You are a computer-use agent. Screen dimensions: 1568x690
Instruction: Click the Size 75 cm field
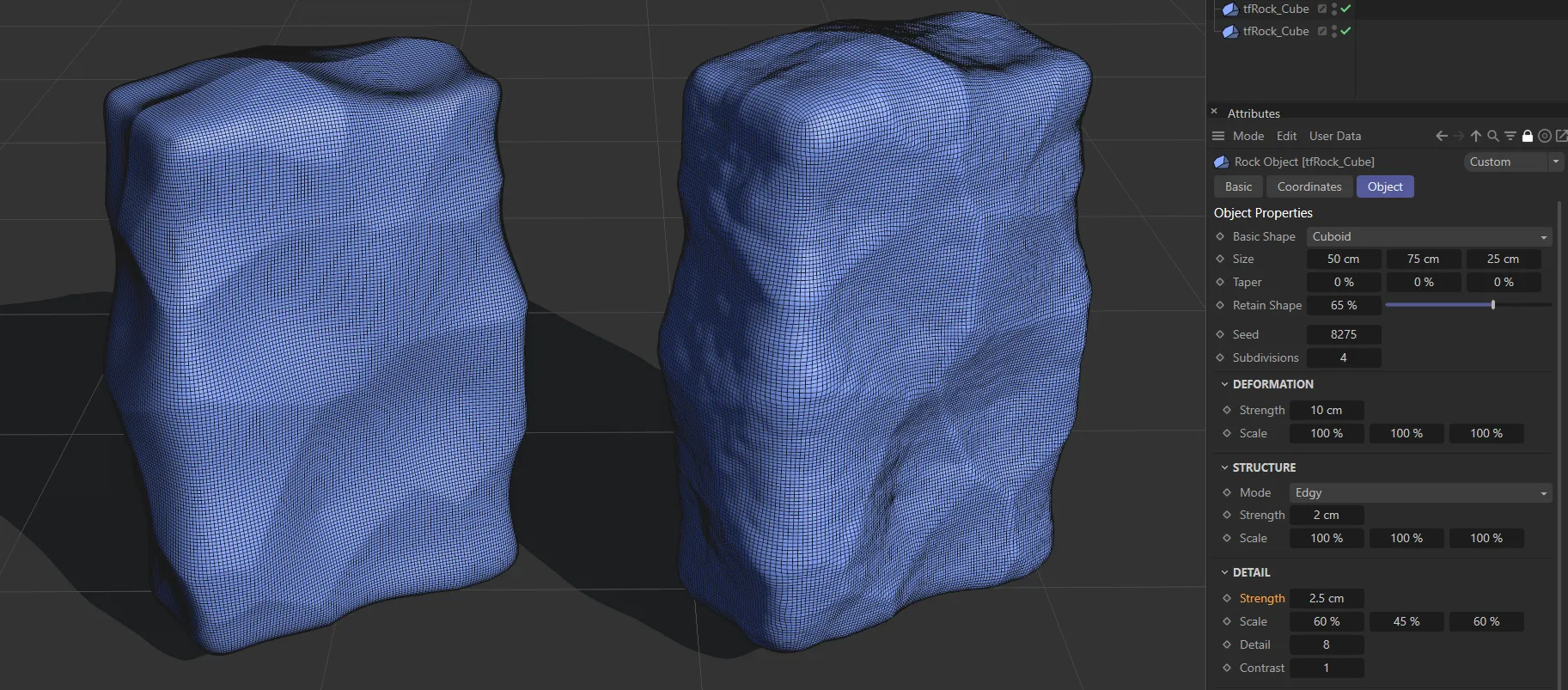(x=1423, y=259)
